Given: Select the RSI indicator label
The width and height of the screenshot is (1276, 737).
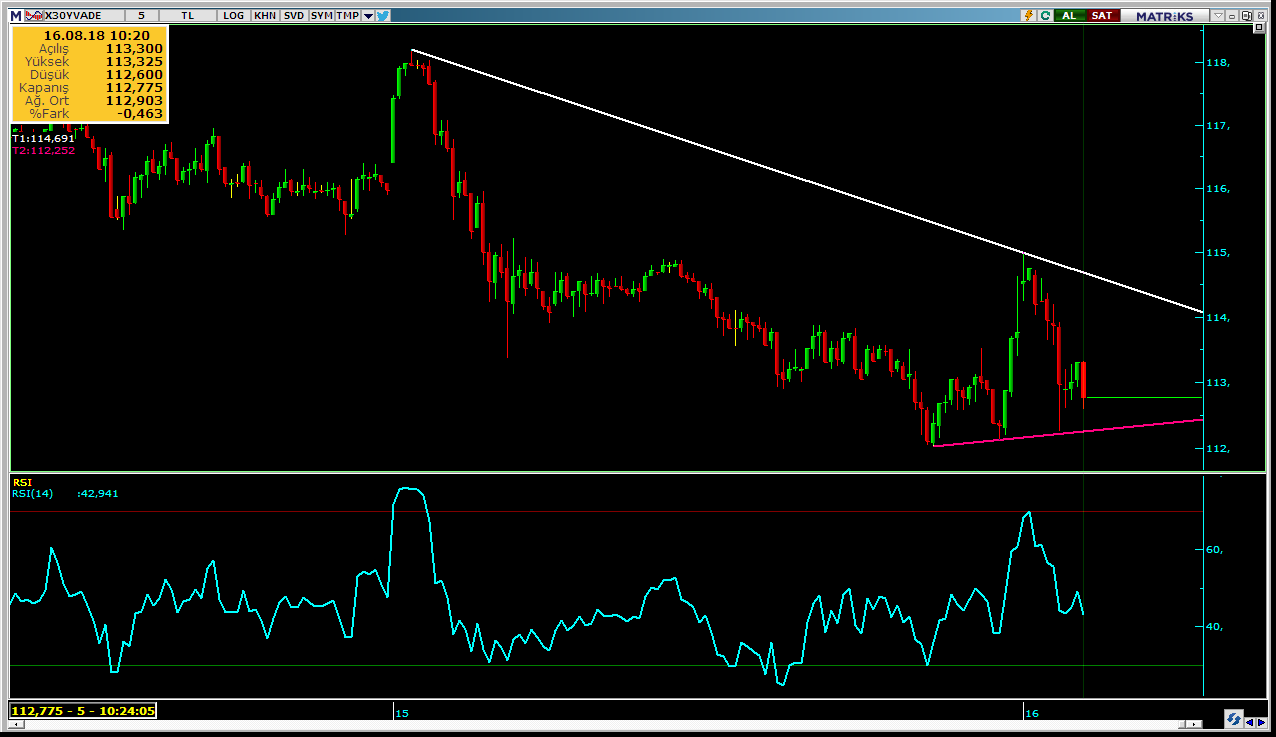Looking at the screenshot, I should (x=22, y=482).
